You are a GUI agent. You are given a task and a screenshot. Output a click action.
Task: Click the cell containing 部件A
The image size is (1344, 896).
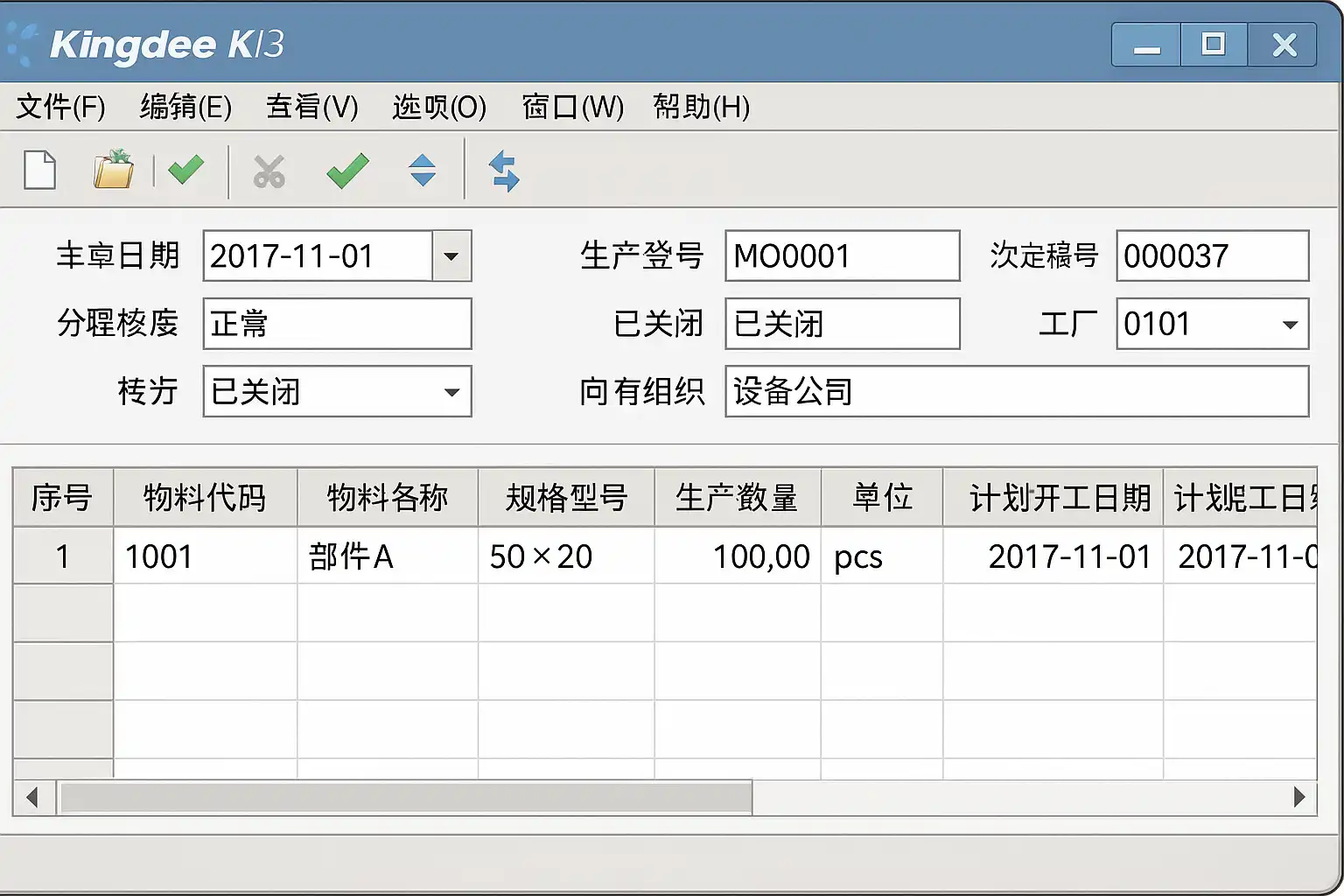tap(388, 556)
